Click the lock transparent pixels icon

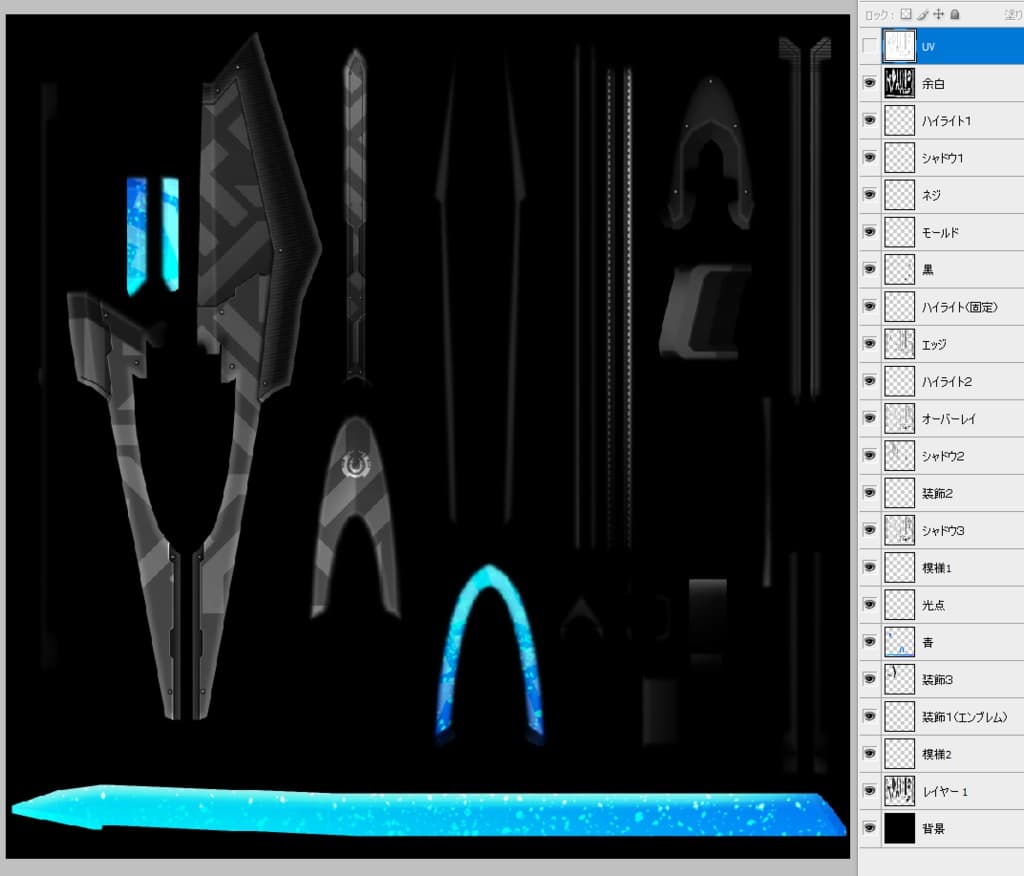906,14
